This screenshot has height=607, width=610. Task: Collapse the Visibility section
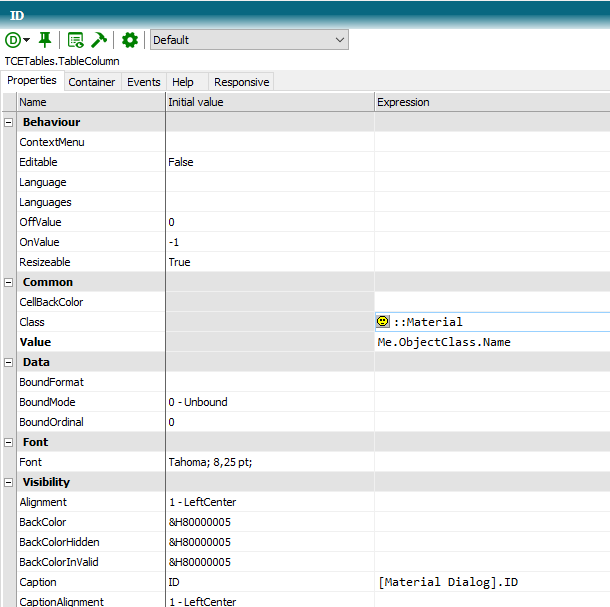(x=9, y=482)
